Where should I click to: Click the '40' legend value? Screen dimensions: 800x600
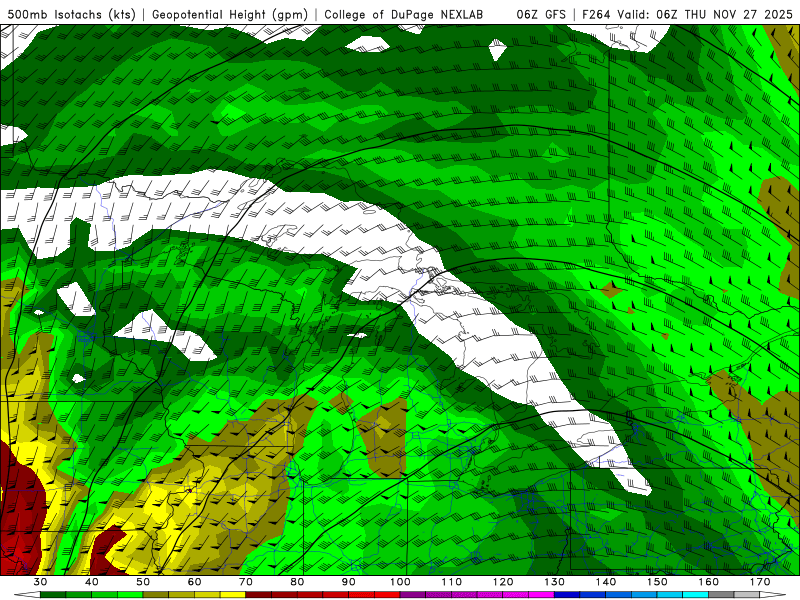[x=92, y=582]
